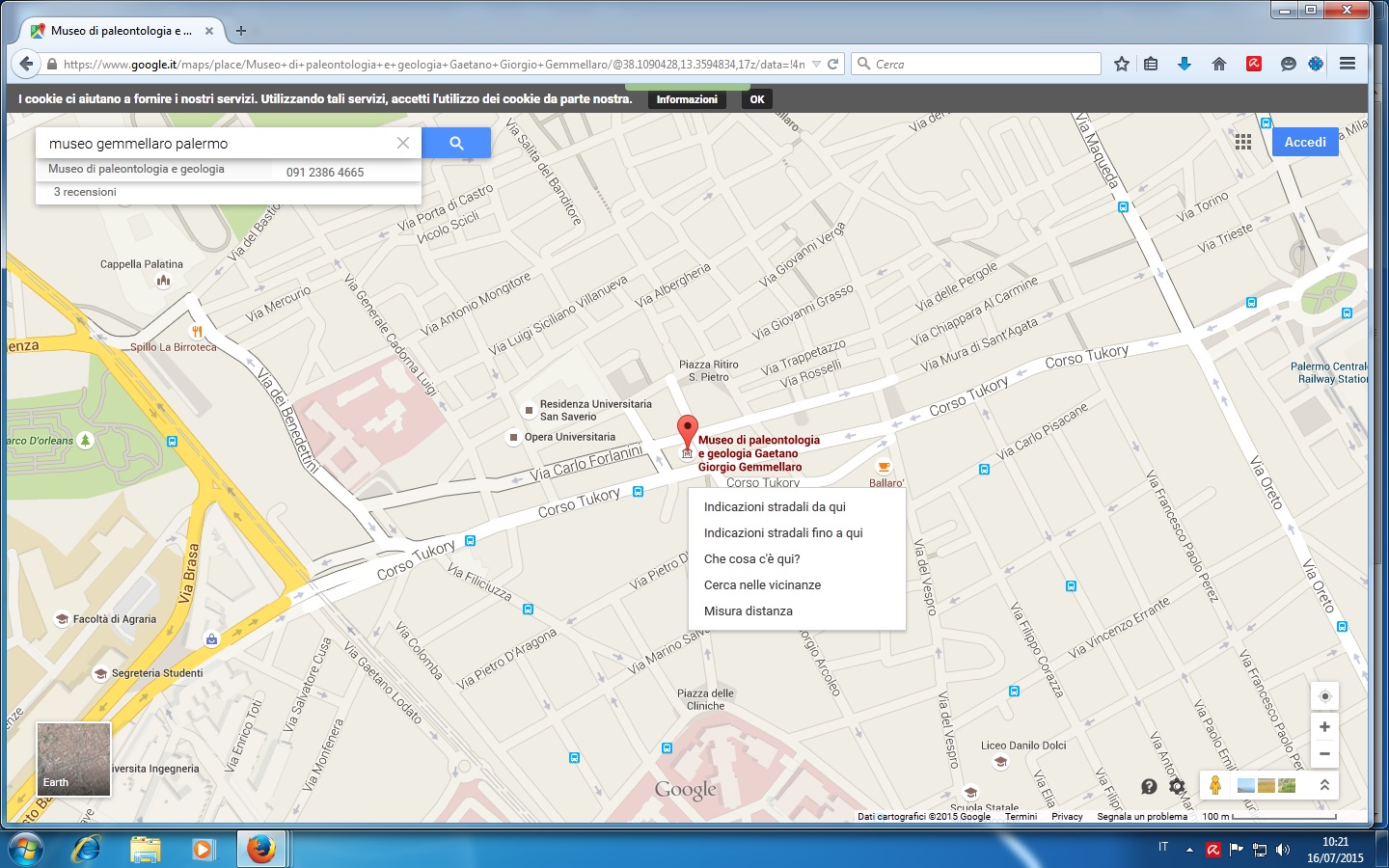Open a new browser tab
This screenshot has height=868, width=1389.
(x=241, y=31)
